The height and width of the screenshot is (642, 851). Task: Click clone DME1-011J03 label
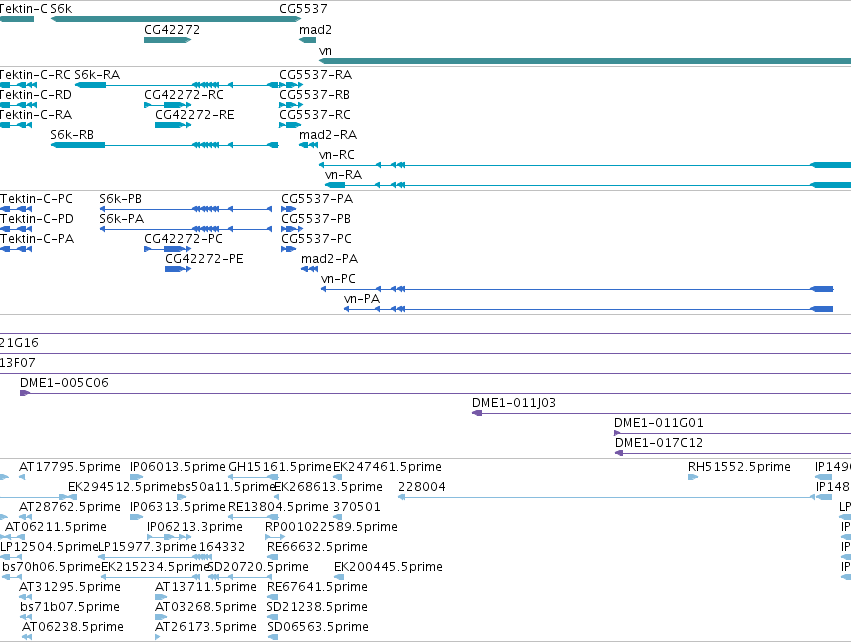tap(514, 403)
